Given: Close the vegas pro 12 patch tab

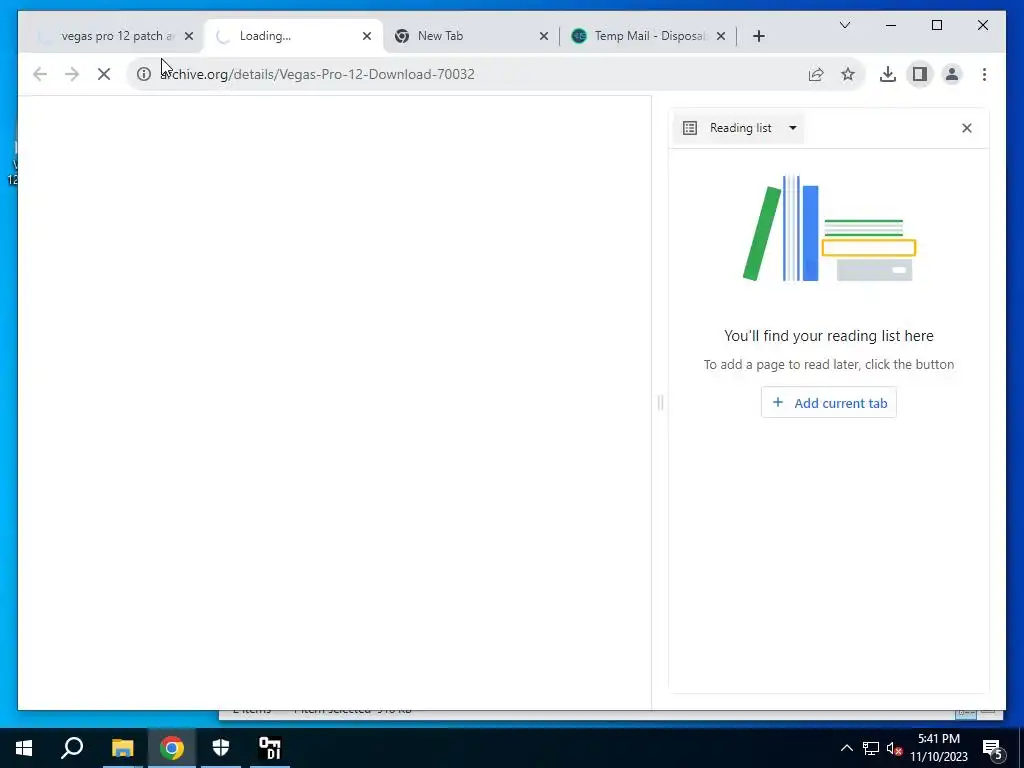Looking at the screenshot, I should 189,36.
